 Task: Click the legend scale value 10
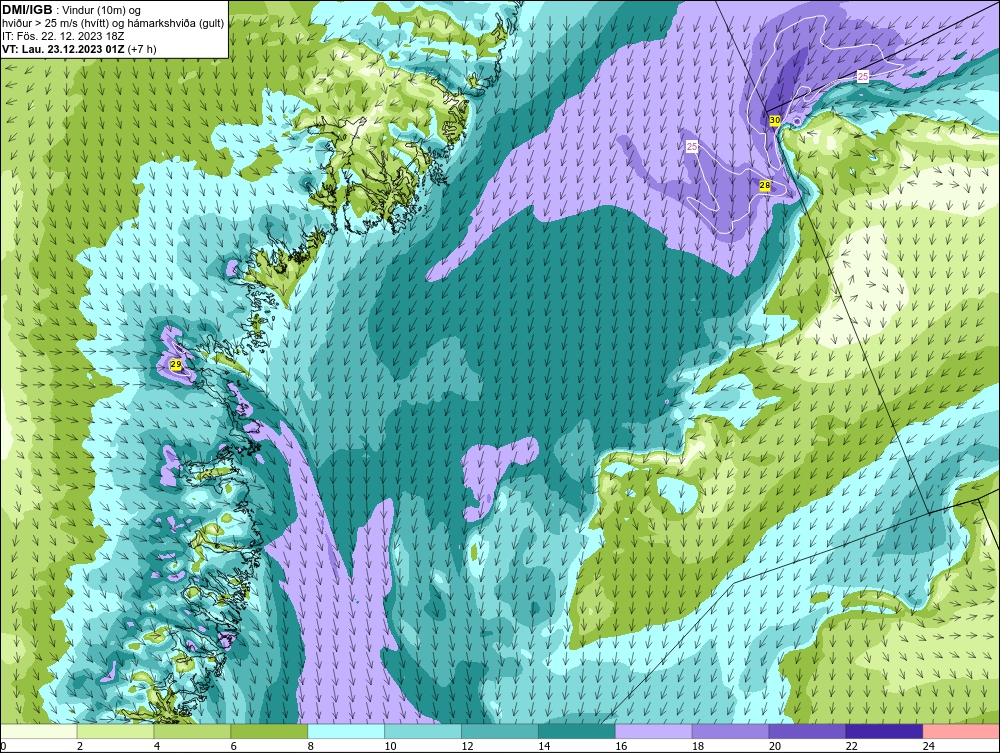point(390,746)
